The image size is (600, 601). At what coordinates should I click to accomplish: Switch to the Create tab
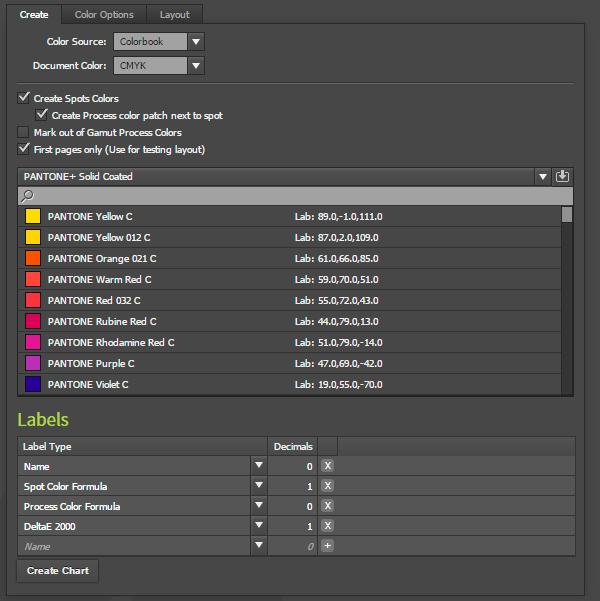pyautogui.click(x=34, y=15)
